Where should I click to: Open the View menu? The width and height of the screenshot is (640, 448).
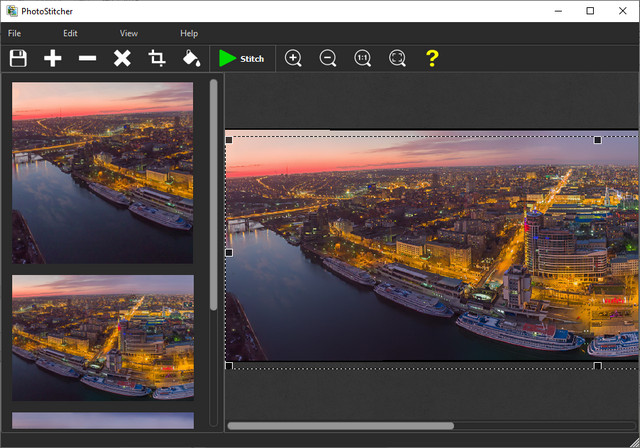[129, 33]
